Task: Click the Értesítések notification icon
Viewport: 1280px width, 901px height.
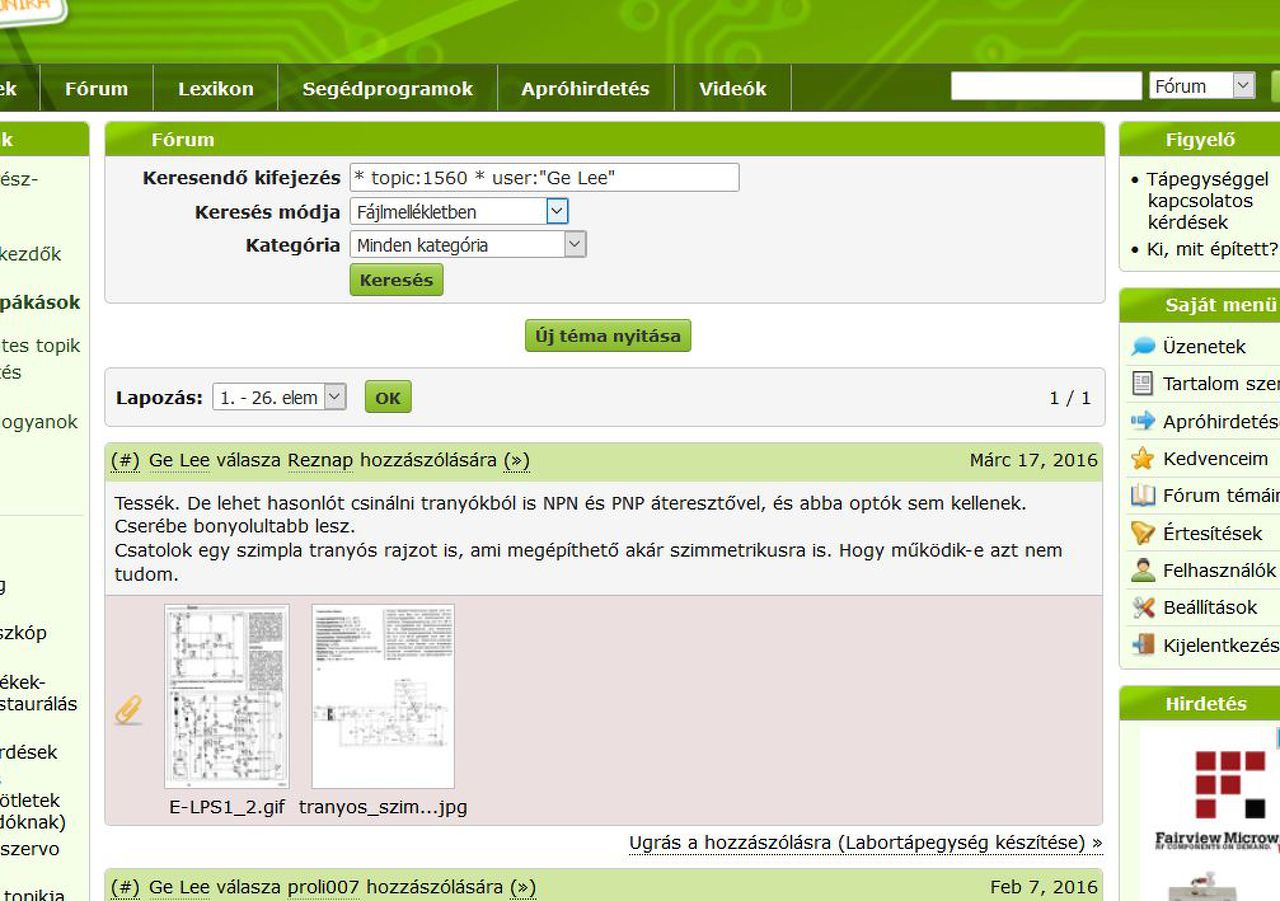Action: [1143, 533]
